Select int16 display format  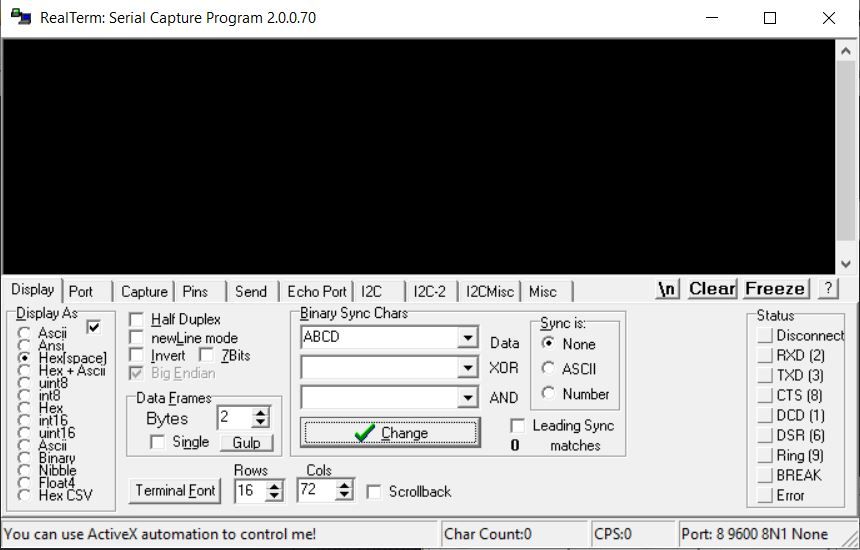coord(24,421)
